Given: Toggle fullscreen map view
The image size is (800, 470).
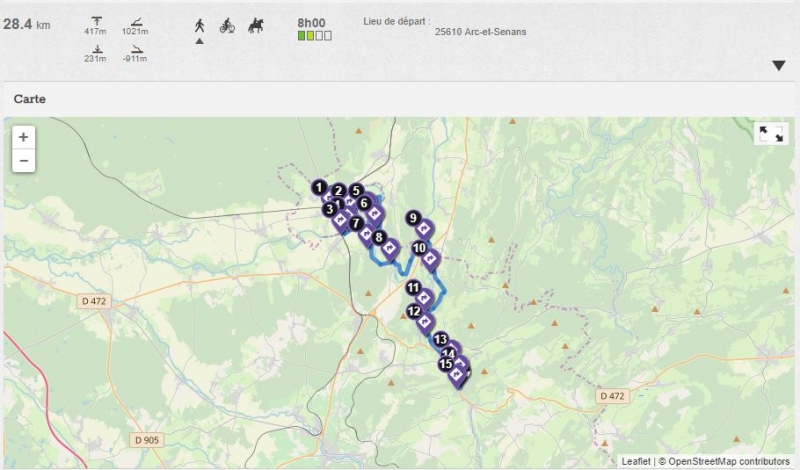Looking at the screenshot, I should 770,134.
